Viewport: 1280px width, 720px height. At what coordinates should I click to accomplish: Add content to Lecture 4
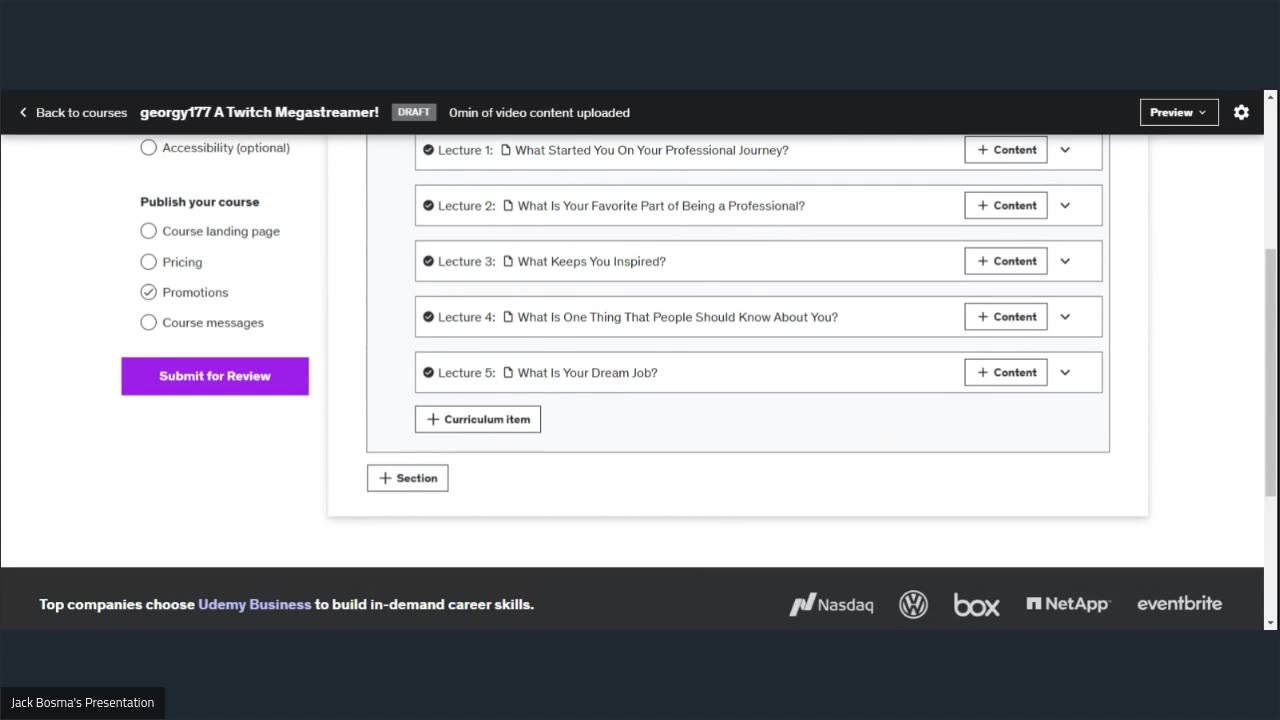pyautogui.click(x=1006, y=317)
